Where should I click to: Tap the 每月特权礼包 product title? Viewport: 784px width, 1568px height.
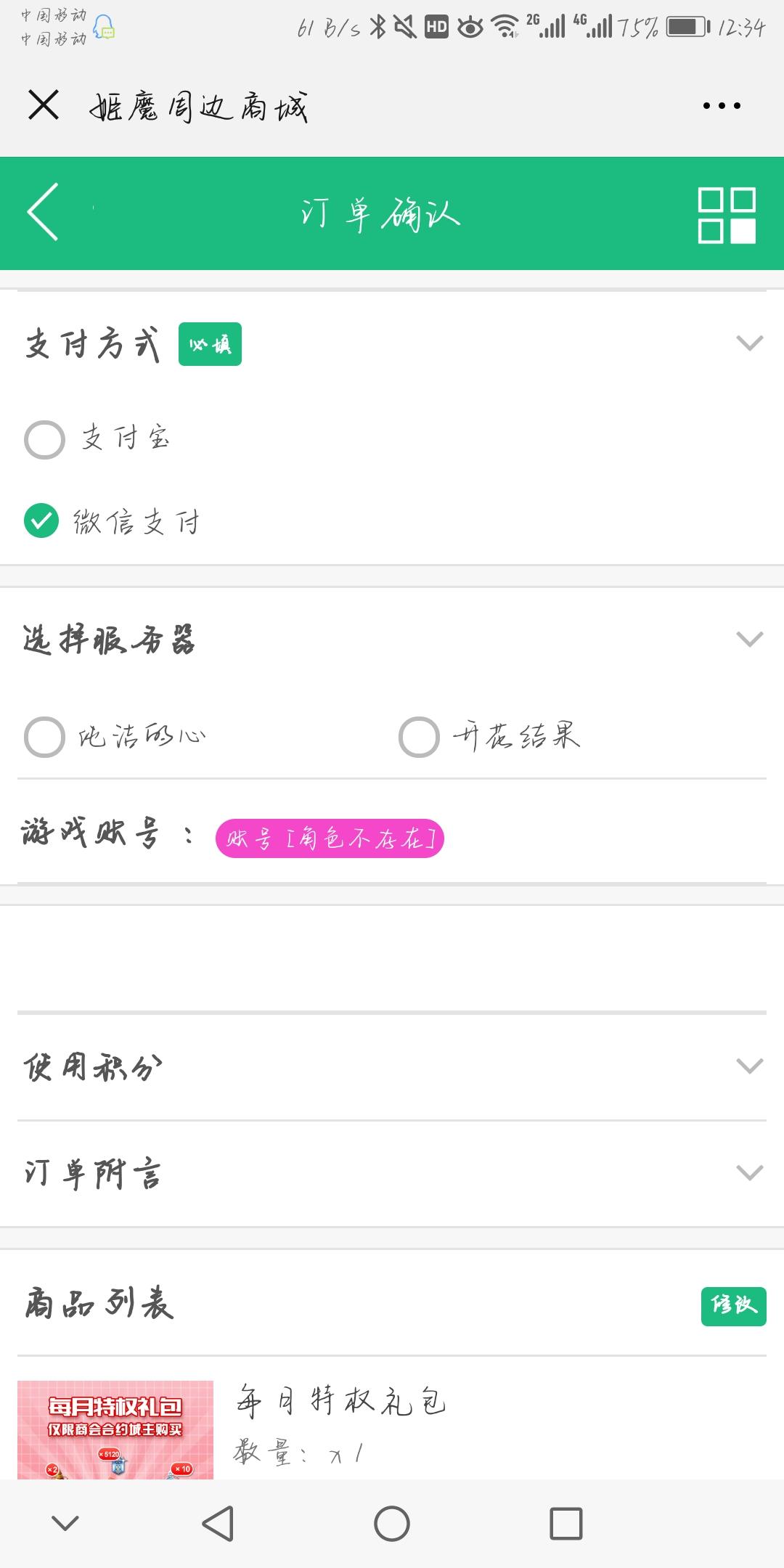(340, 1401)
